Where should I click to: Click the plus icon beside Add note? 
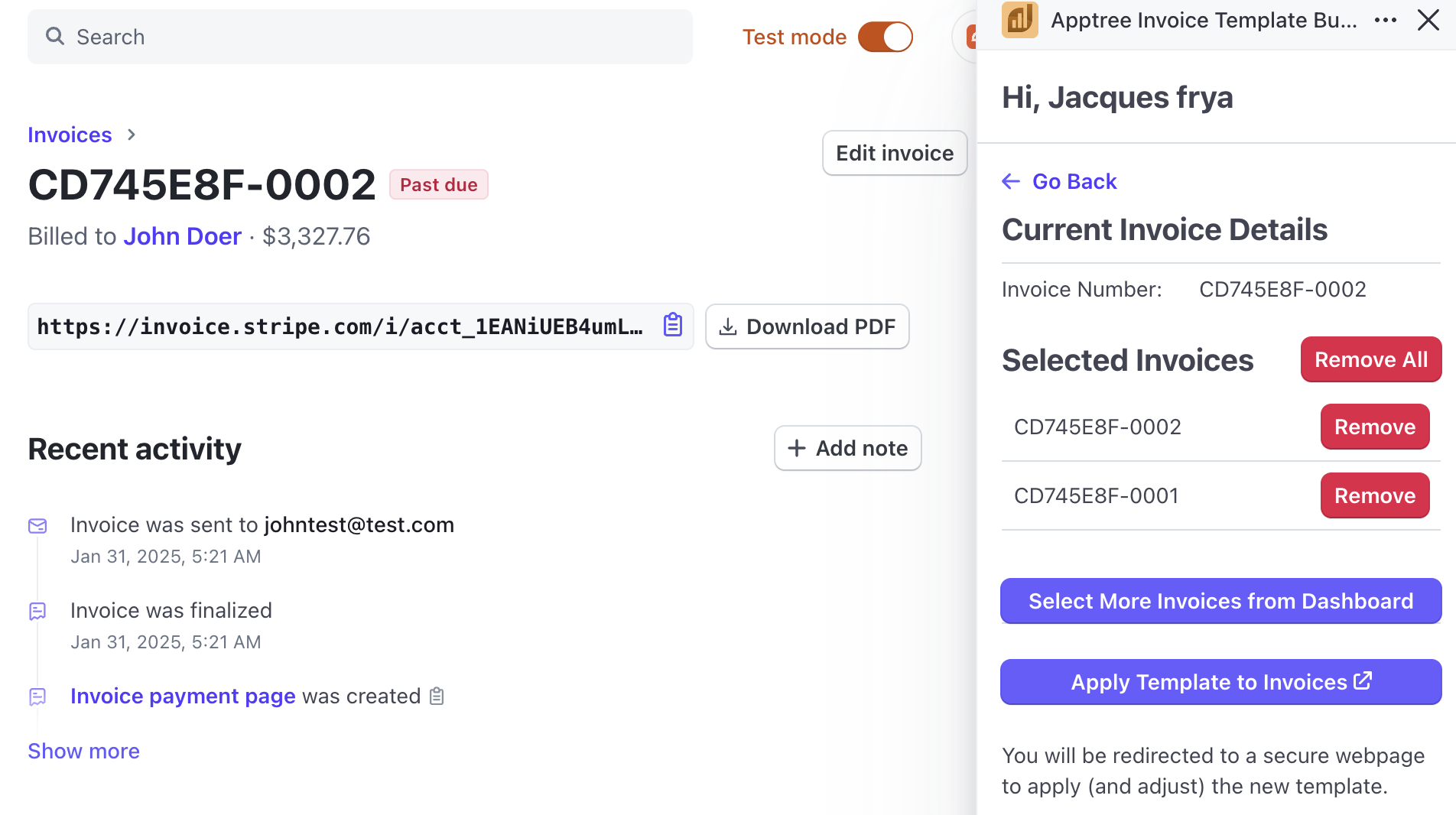(796, 448)
